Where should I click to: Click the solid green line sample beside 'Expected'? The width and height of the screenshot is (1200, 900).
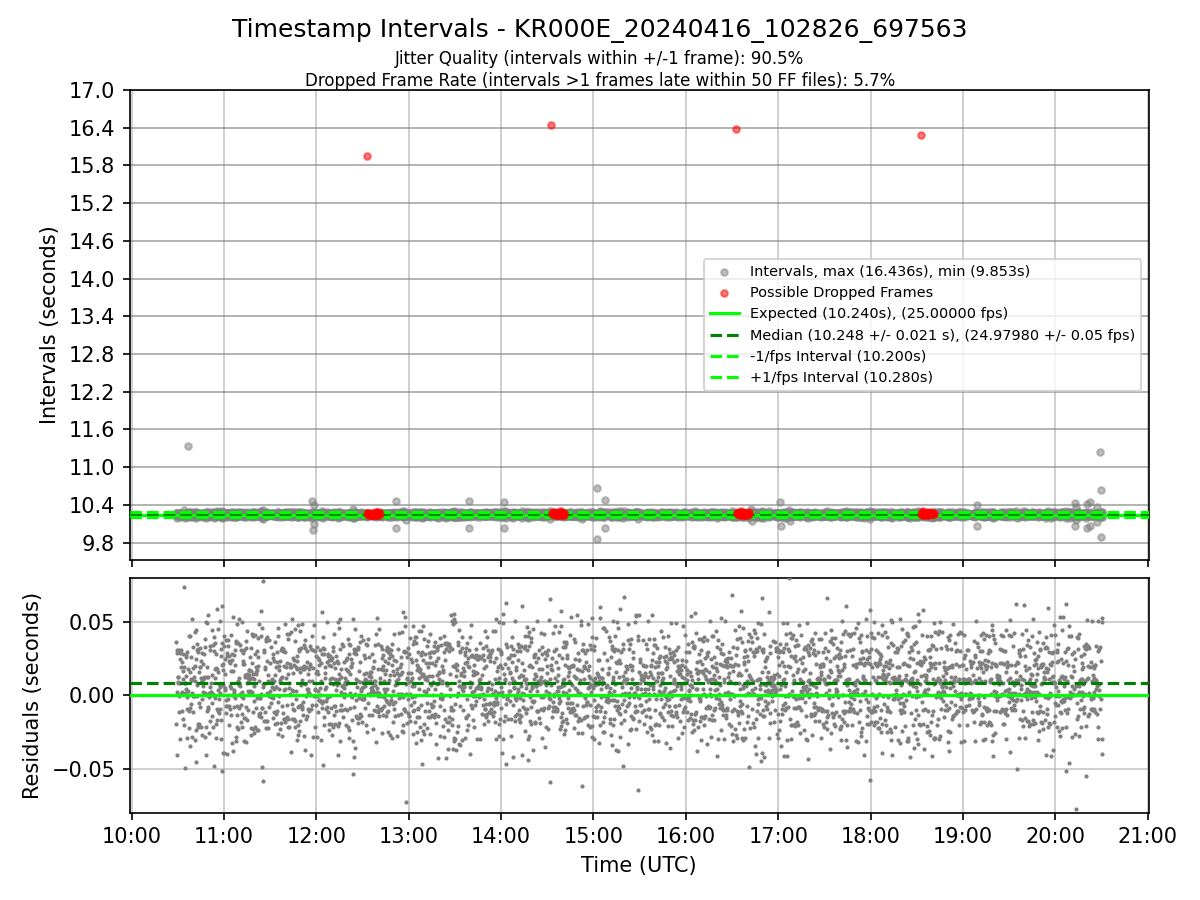point(725,314)
